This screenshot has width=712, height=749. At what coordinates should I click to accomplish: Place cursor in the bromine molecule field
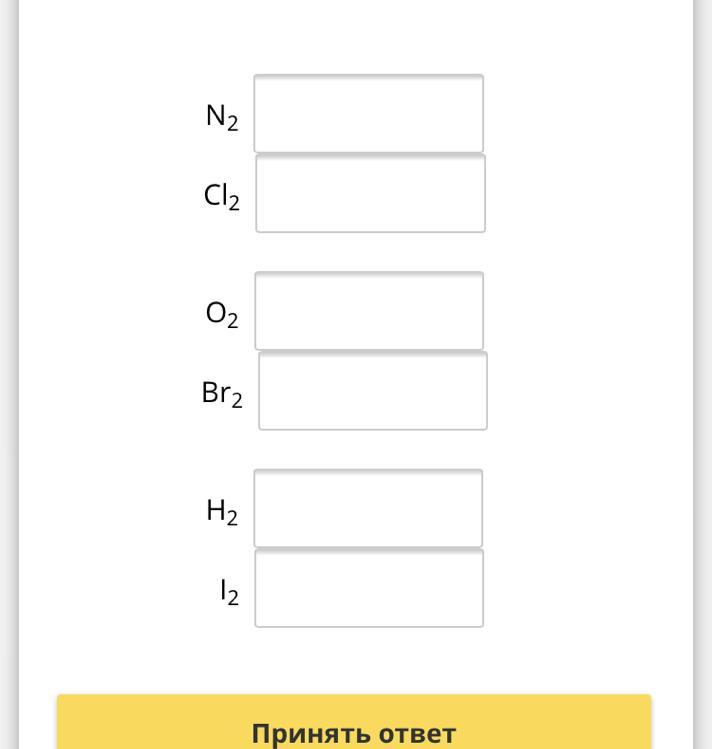point(373,391)
